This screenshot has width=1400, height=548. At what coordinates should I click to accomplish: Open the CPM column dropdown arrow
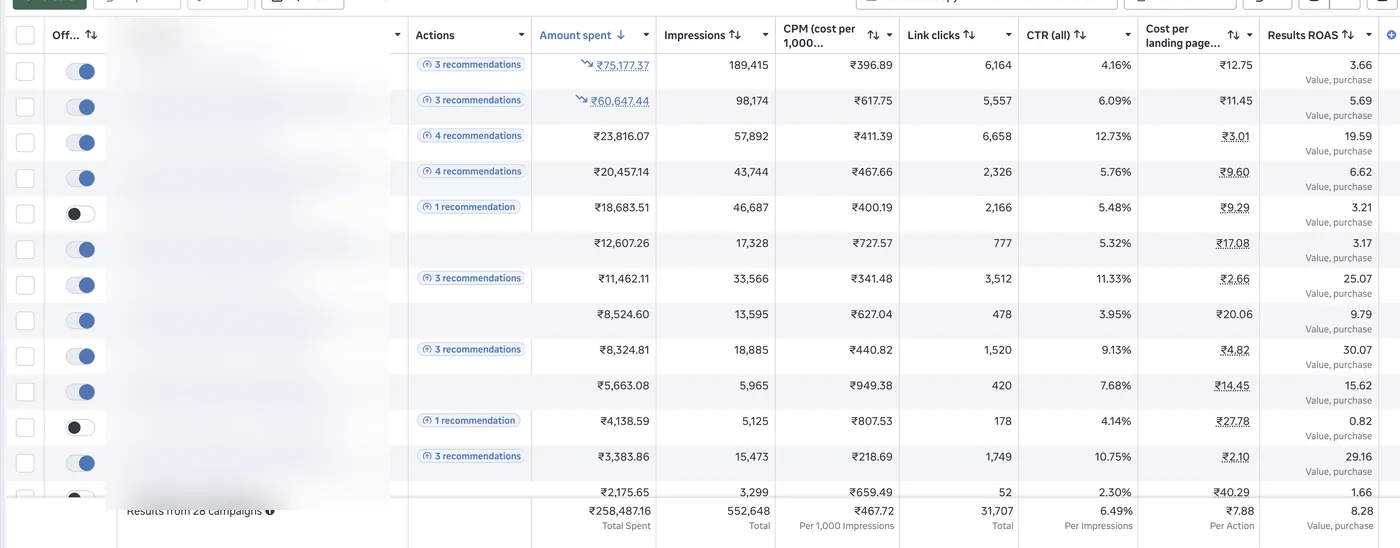(889, 35)
